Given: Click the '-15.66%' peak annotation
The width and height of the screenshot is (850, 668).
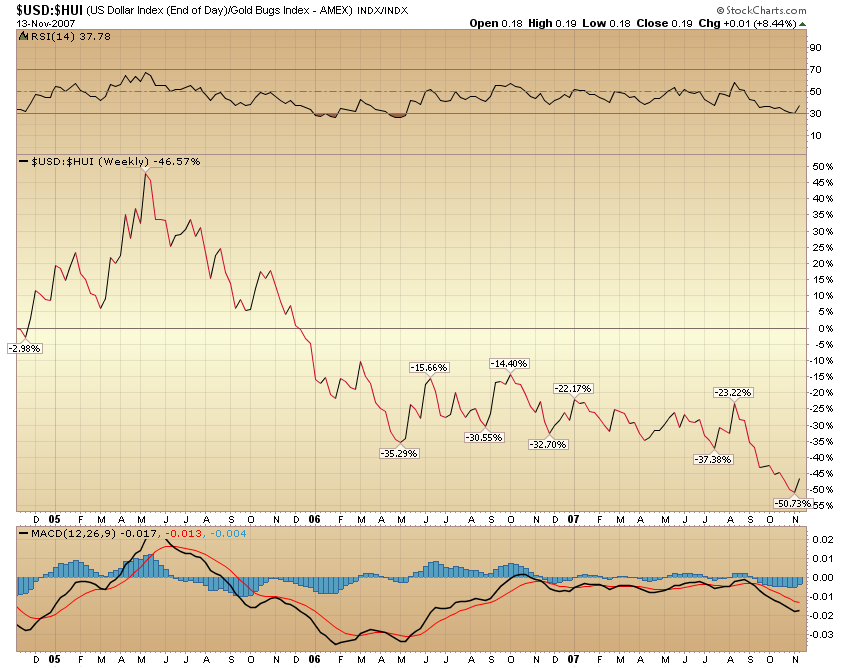Looking at the screenshot, I should tap(429, 368).
